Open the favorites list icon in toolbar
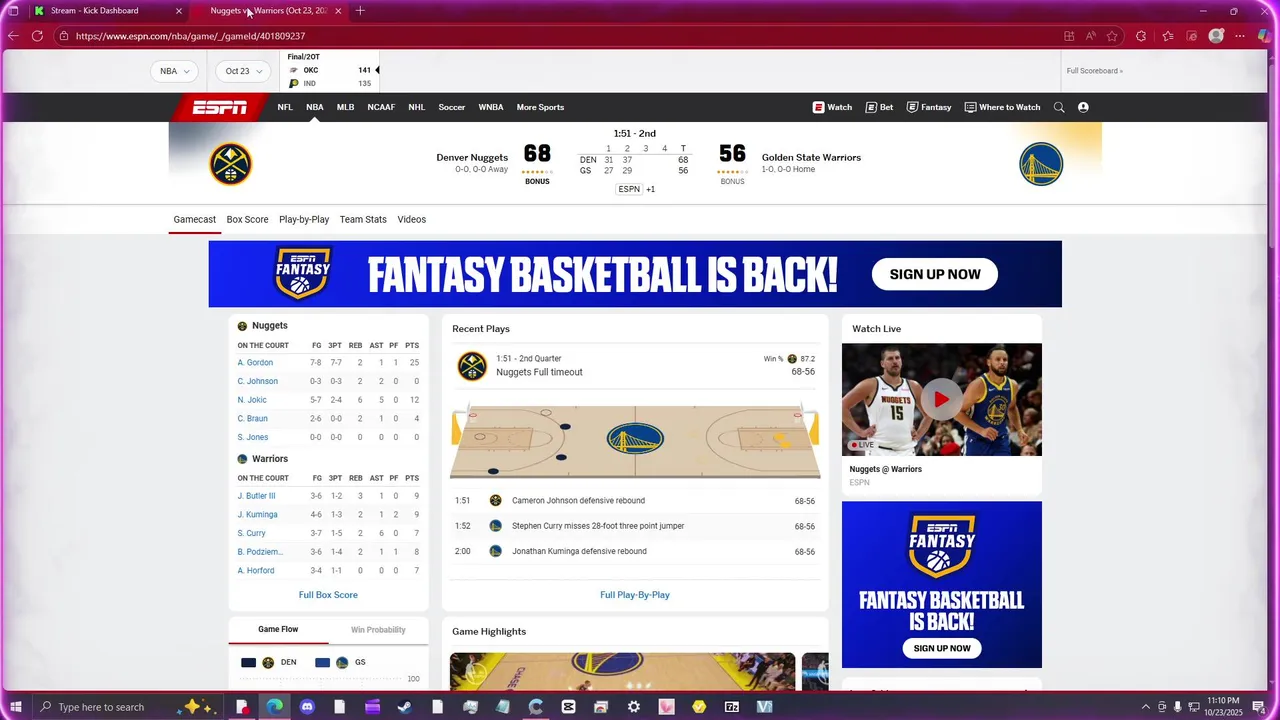Image resolution: width=1280 pixels, height=720 pixels. (1167, 36)
